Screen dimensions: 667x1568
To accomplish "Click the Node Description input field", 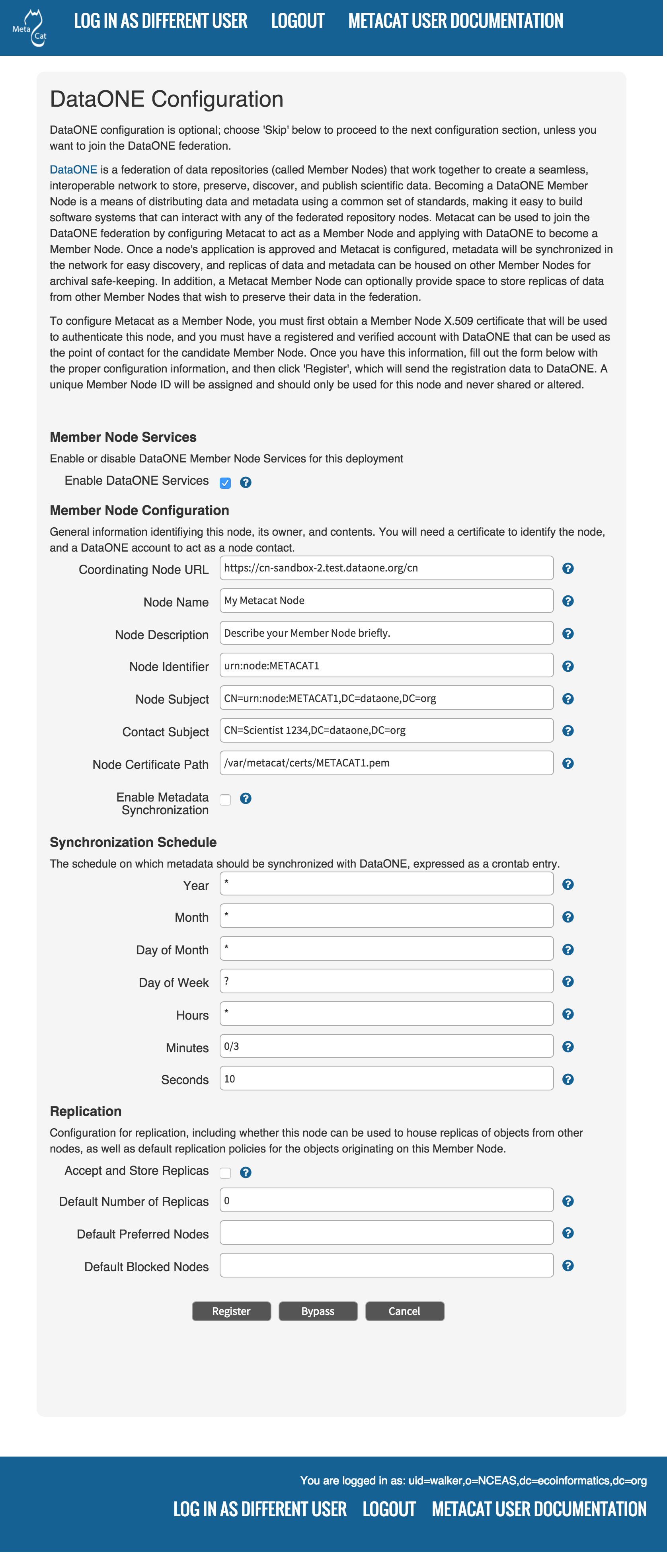I will (386, 633).
